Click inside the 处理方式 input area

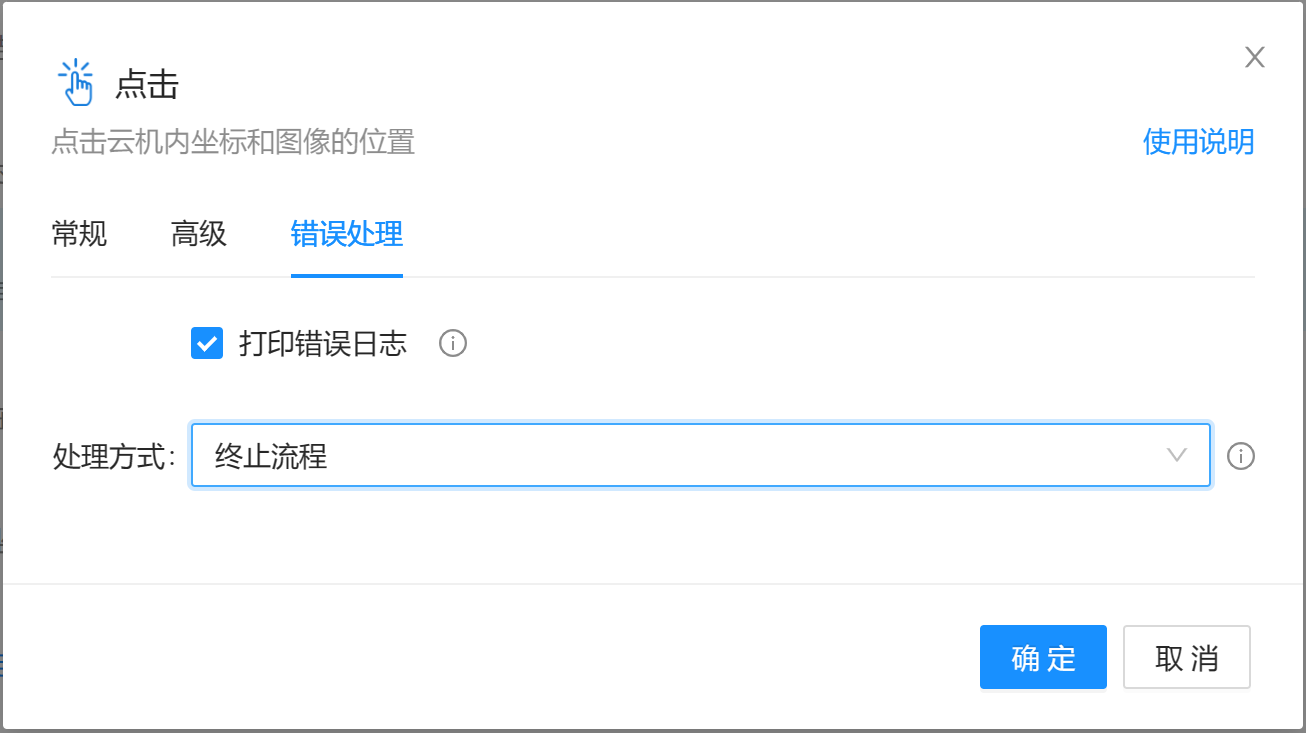(x=600, y=456)
